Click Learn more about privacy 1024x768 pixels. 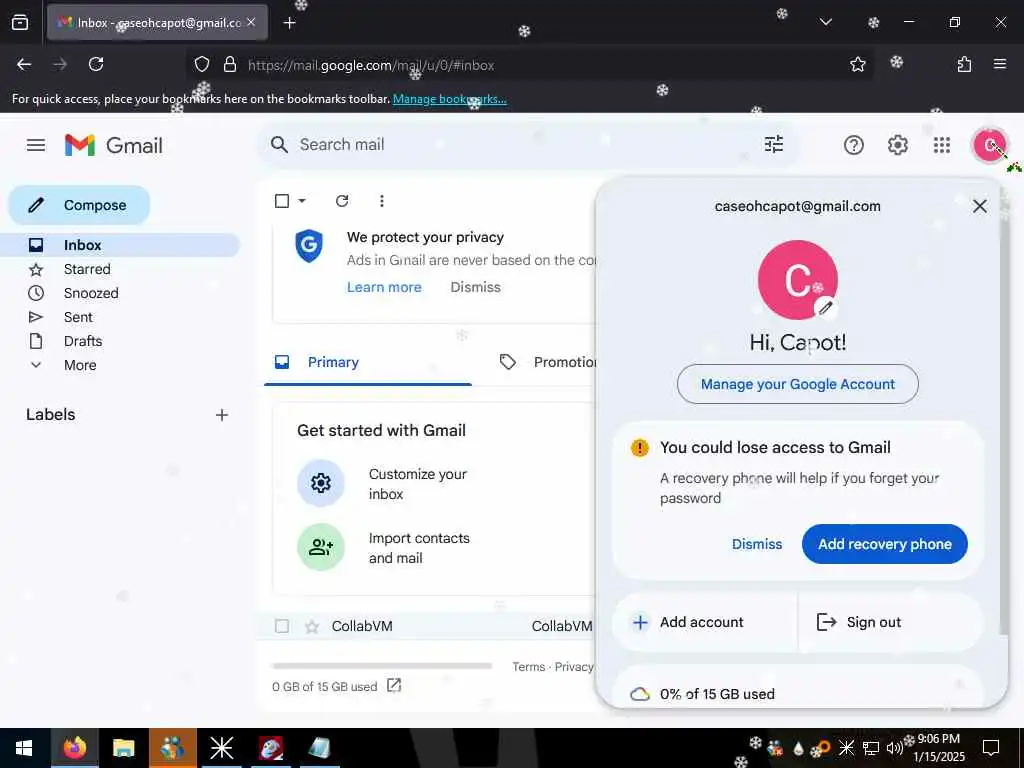(x=384, y=287)
